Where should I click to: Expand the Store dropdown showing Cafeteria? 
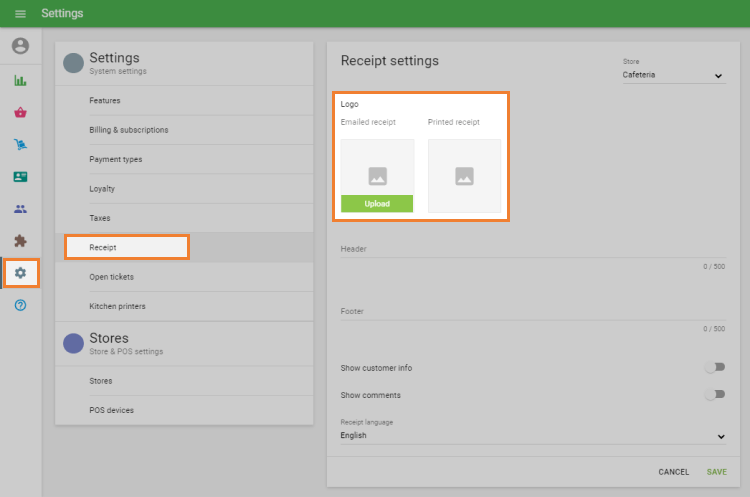672,75
